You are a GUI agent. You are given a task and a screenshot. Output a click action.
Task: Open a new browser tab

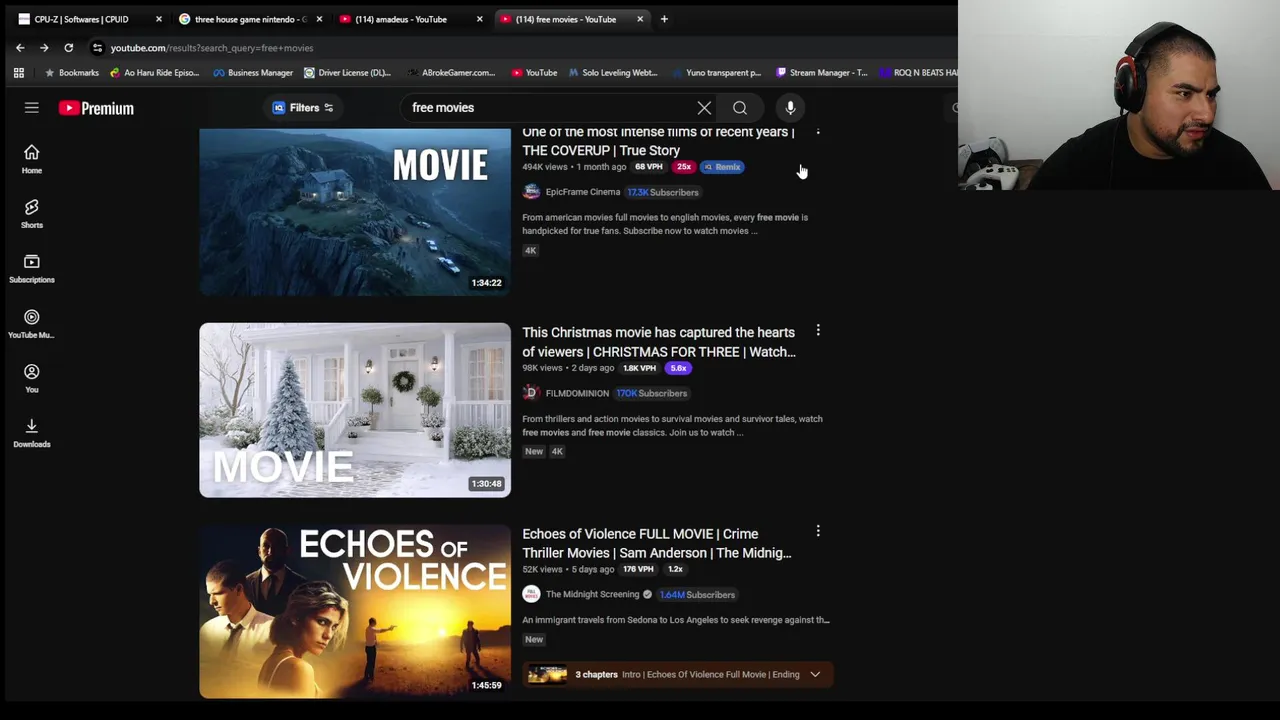(664, 19)
